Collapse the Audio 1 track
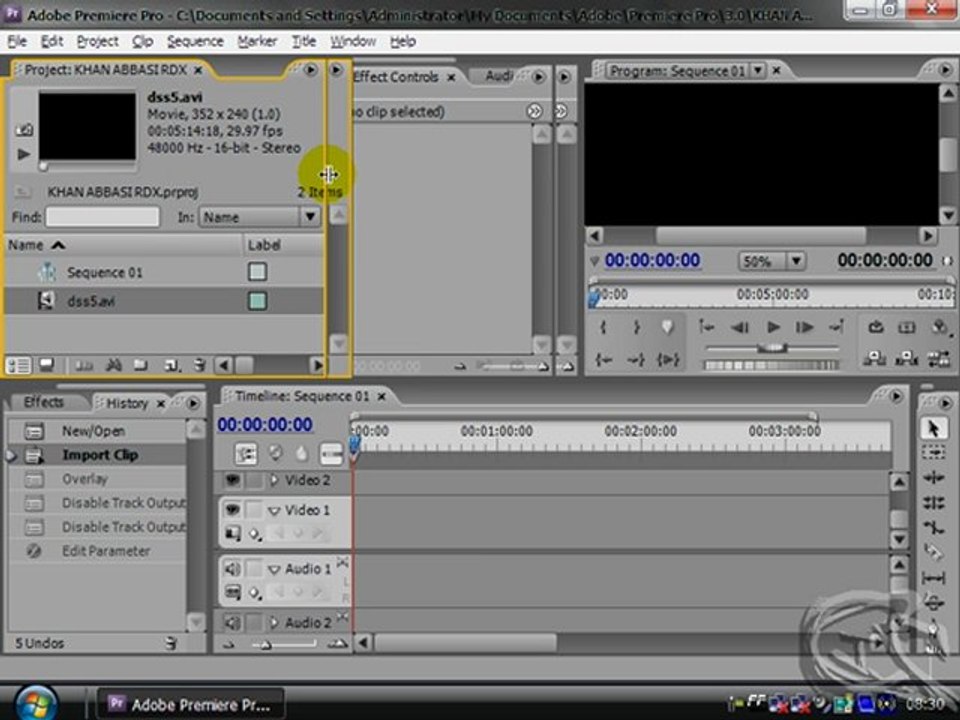This screenshot has width=960, height=720. [274, 570]
